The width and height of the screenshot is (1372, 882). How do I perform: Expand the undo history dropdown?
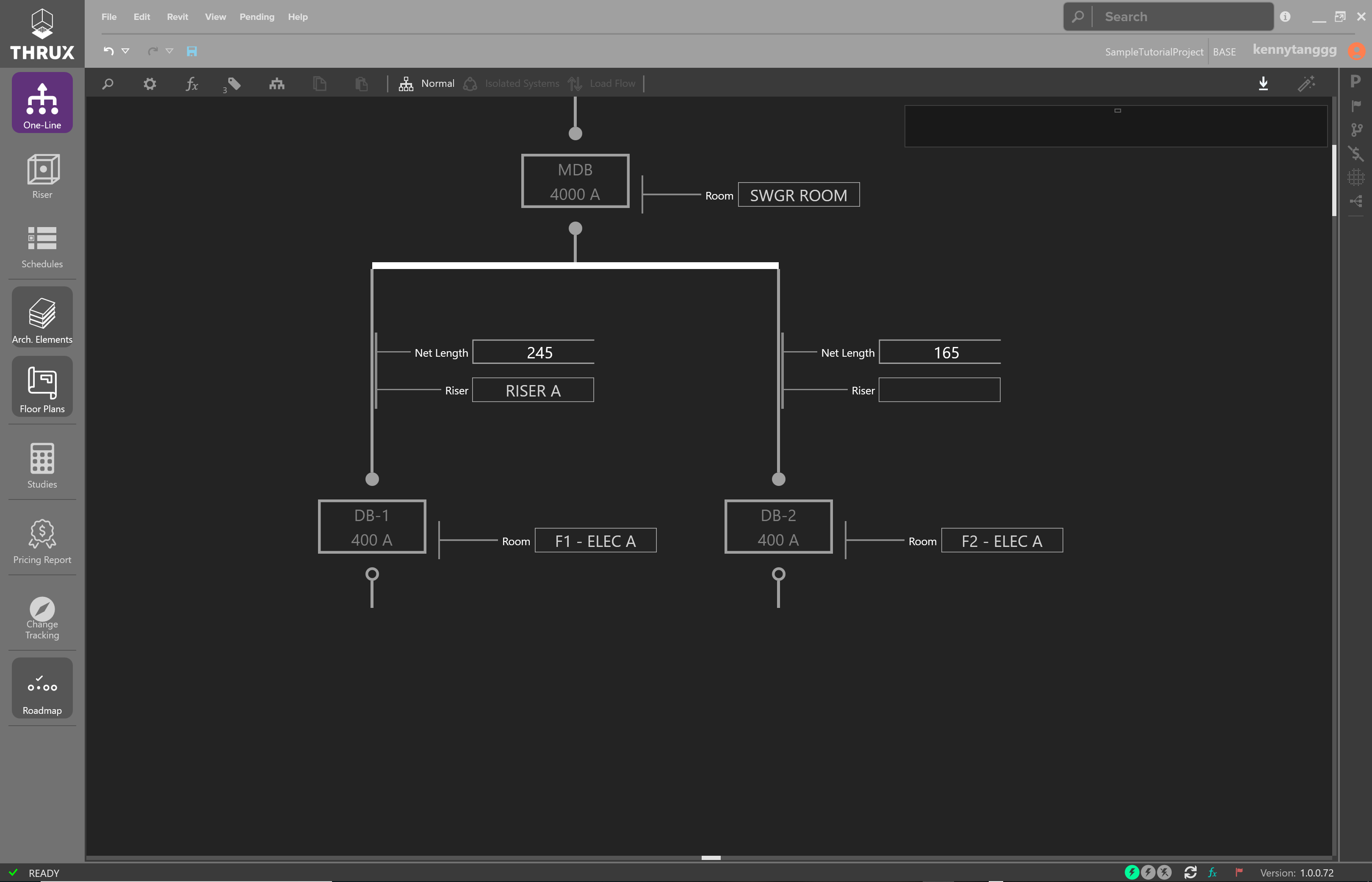click(125, 51)
